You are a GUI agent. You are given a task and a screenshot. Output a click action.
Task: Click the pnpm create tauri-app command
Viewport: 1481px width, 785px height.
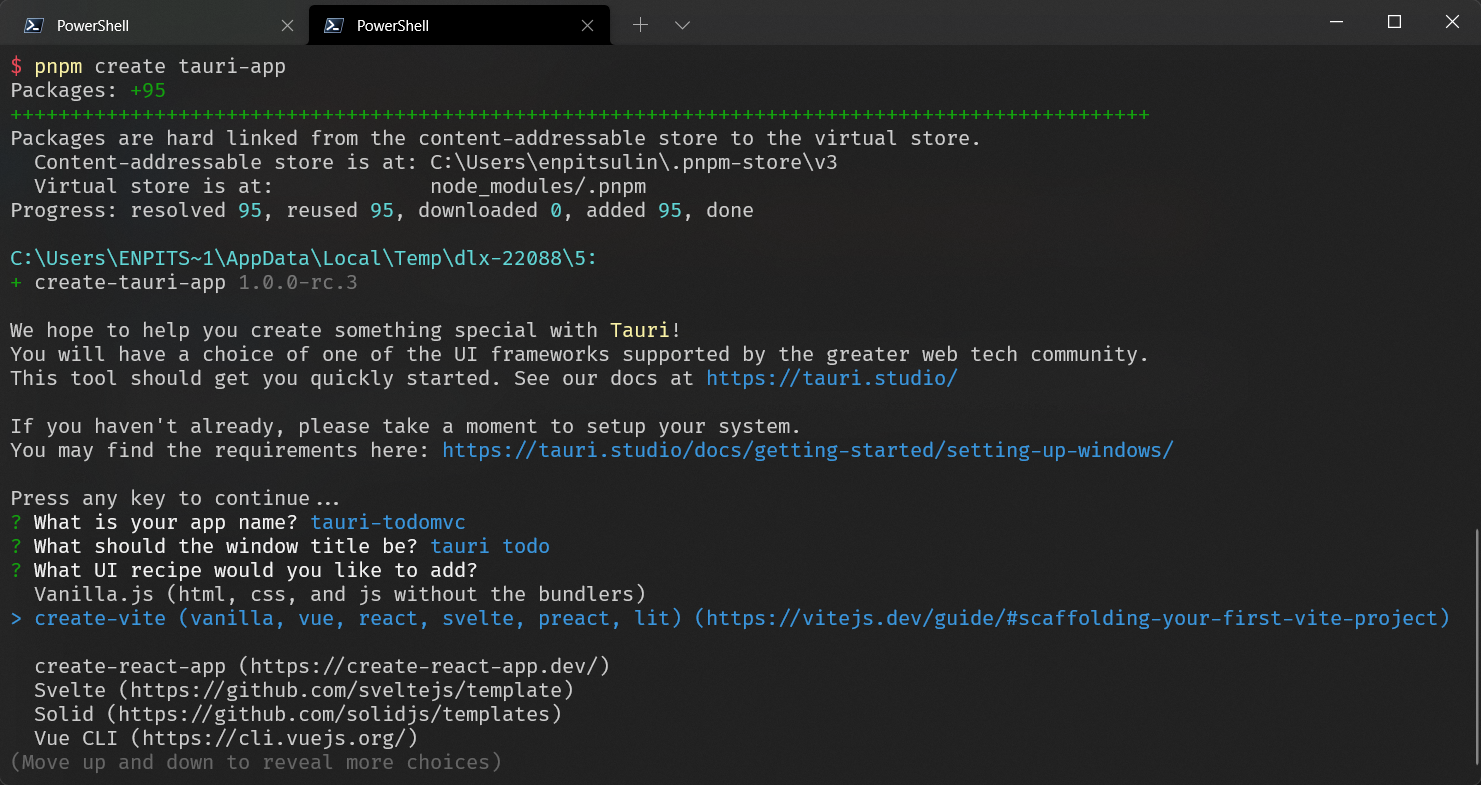pyautogui.click(x=160, y=66)
